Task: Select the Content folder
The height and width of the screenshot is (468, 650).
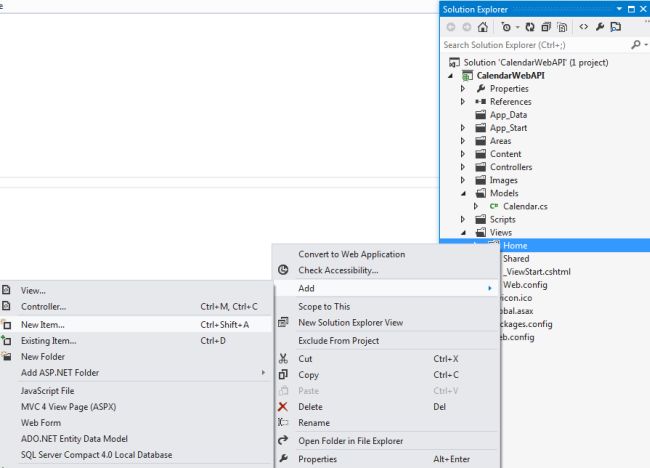Action: (x=505, y=154)
